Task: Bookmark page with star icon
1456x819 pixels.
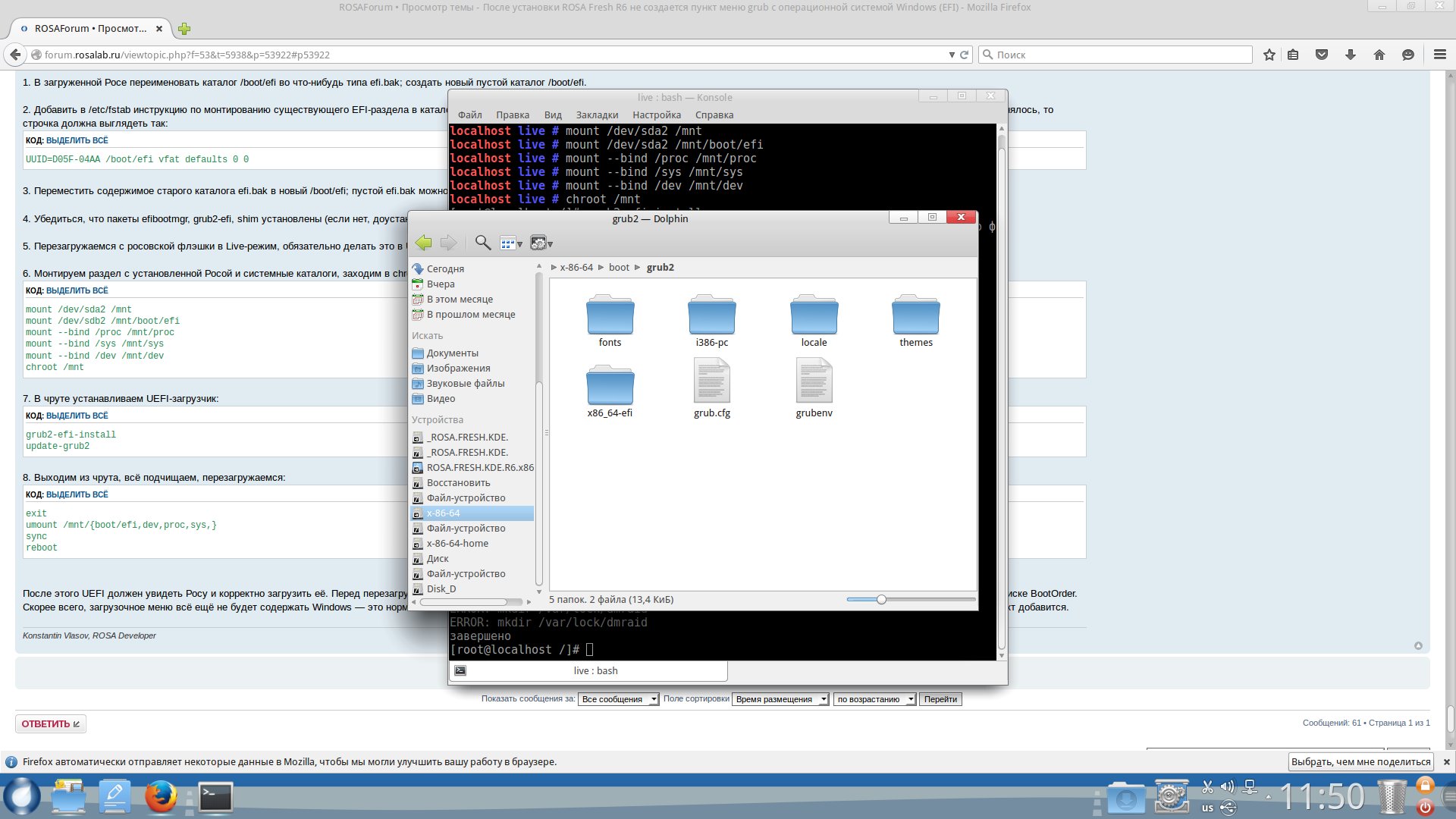Action: pyautogui.click(x=1269, y=55)
